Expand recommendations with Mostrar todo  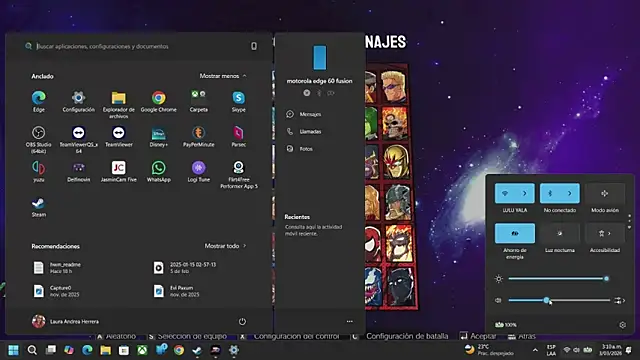pos(225,246)
